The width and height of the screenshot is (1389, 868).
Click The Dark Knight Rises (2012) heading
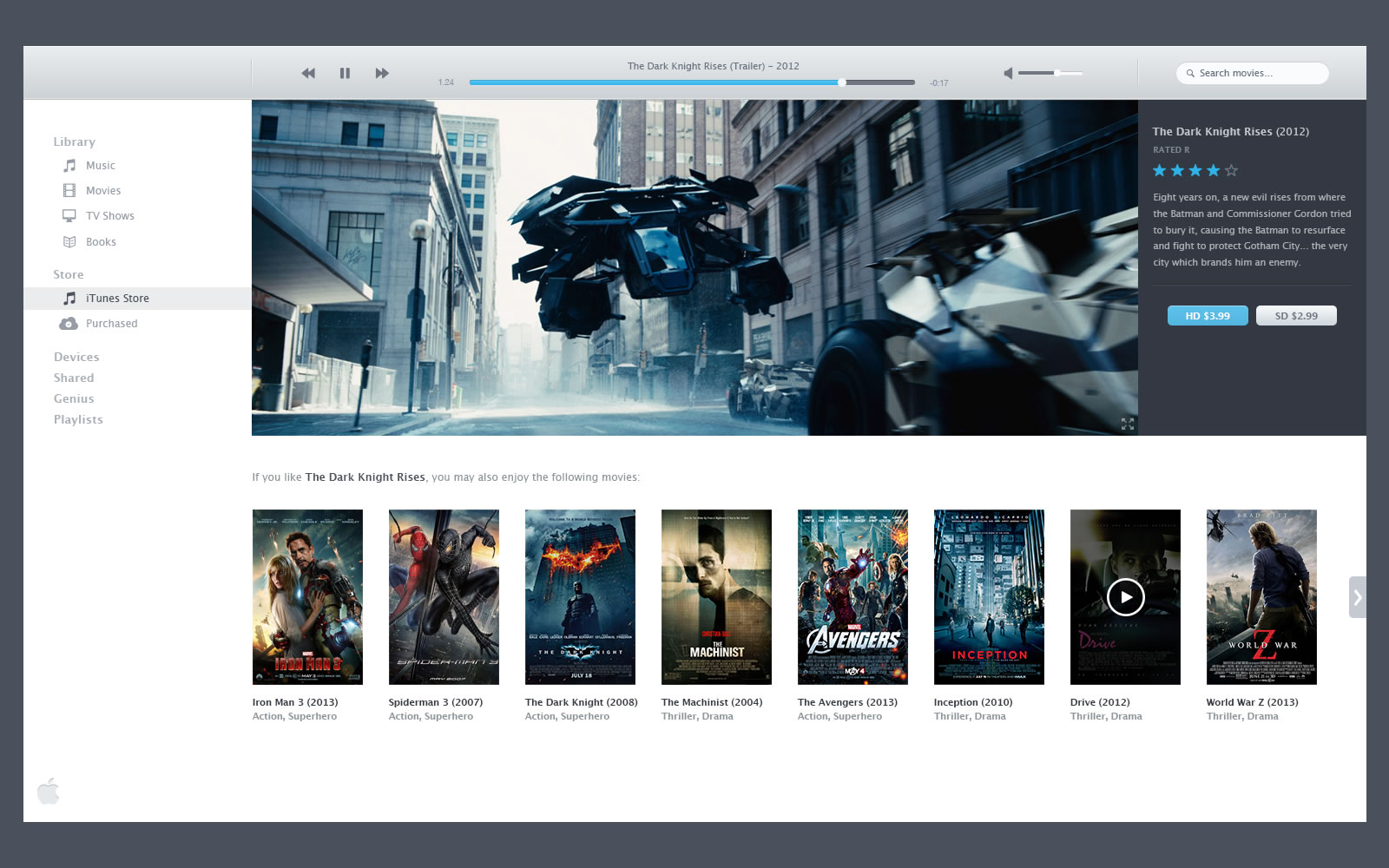(x=1231, y=132)
